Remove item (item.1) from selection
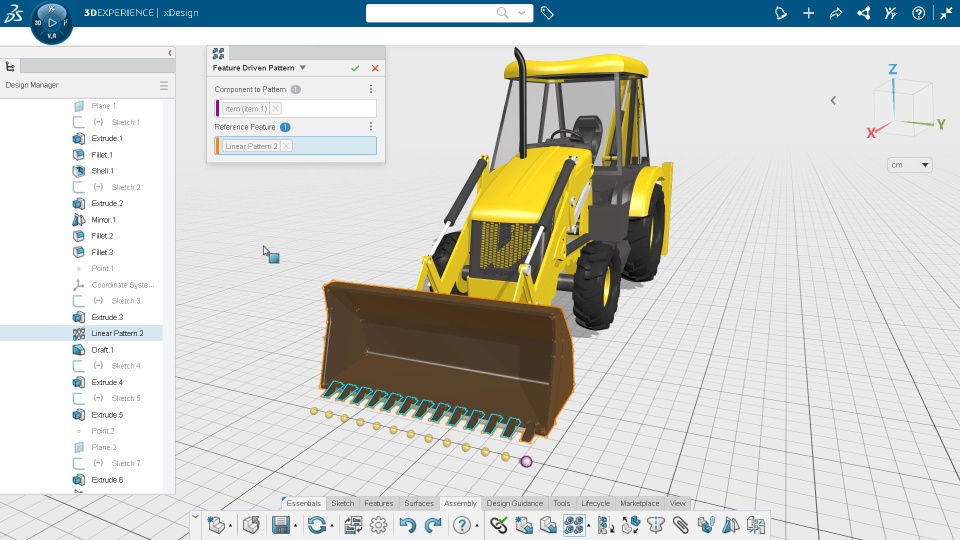 (x=276, y=108)
